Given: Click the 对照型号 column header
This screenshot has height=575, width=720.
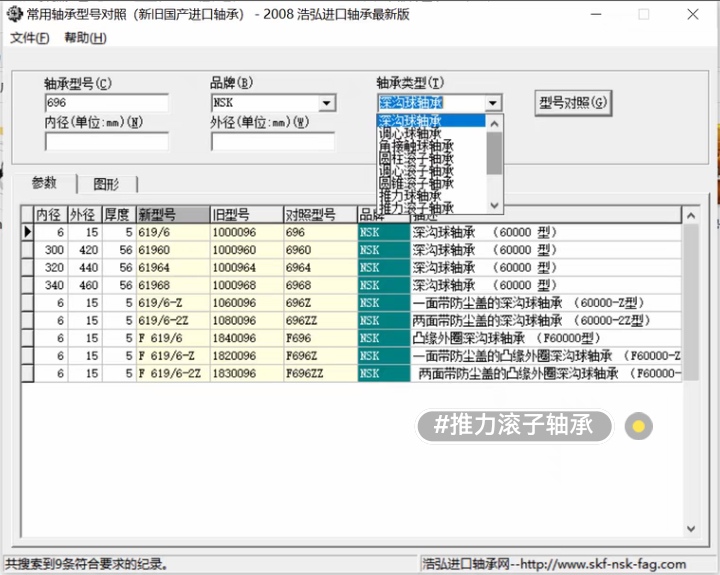Looking at the screenshot, I should coord(321,214).
